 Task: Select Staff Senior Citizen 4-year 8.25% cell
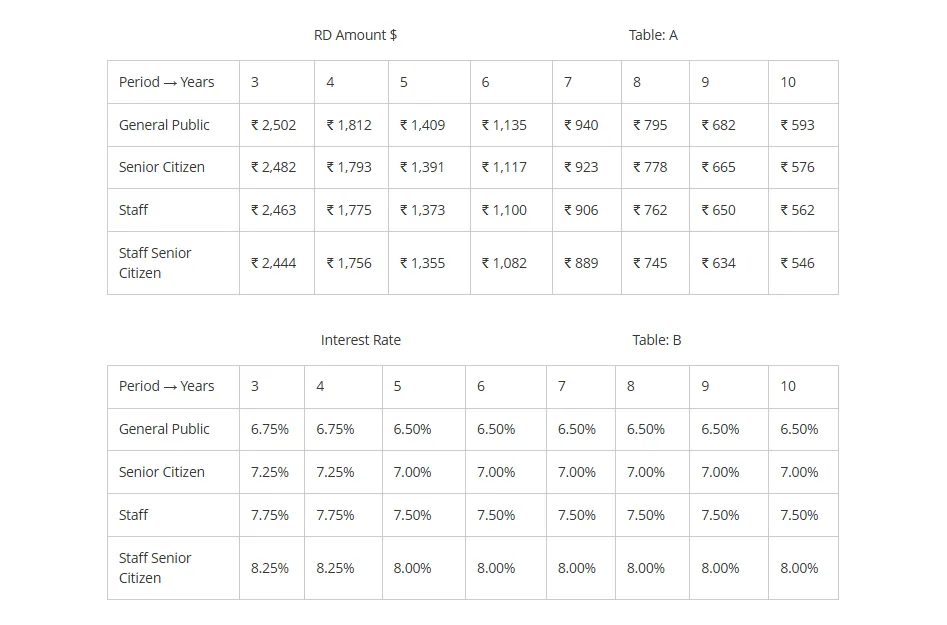(x=335, y=568)
